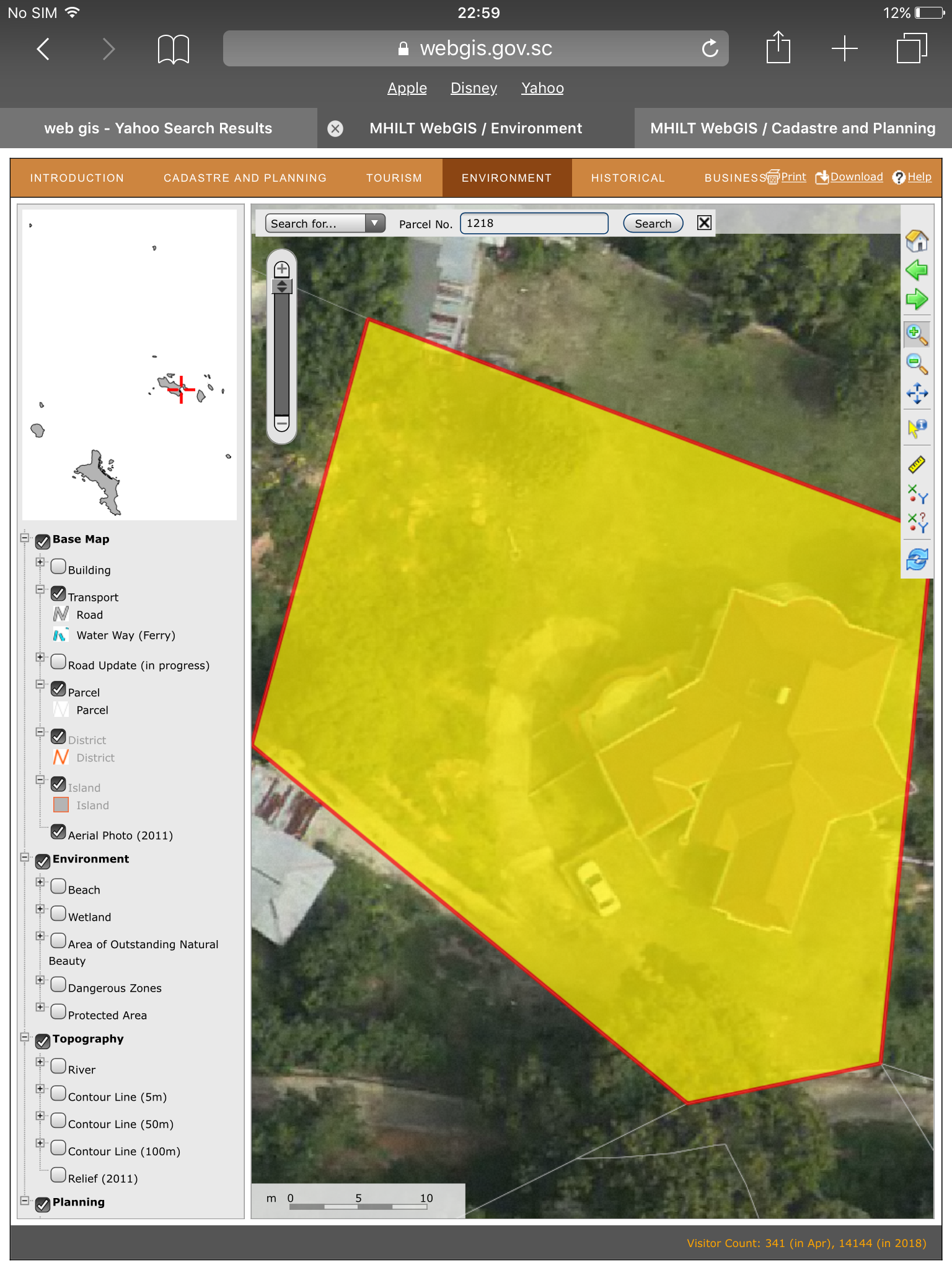Enable the Wetland layer checkbox
The height and width of the screenshot is (1270, 952).
(x=58, y=913)
